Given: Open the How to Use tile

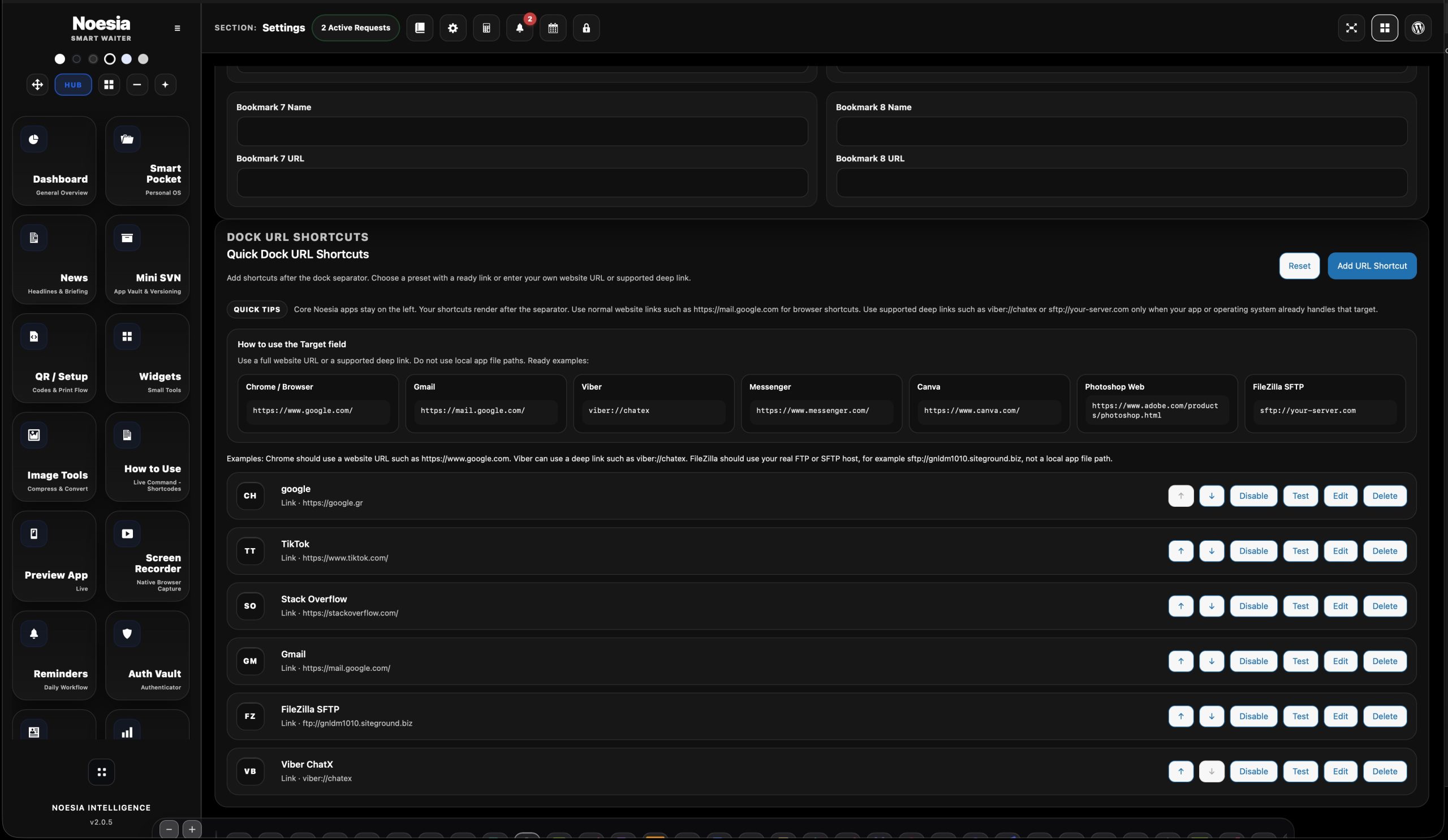Looking at the screenshot, I should [147, 457].
